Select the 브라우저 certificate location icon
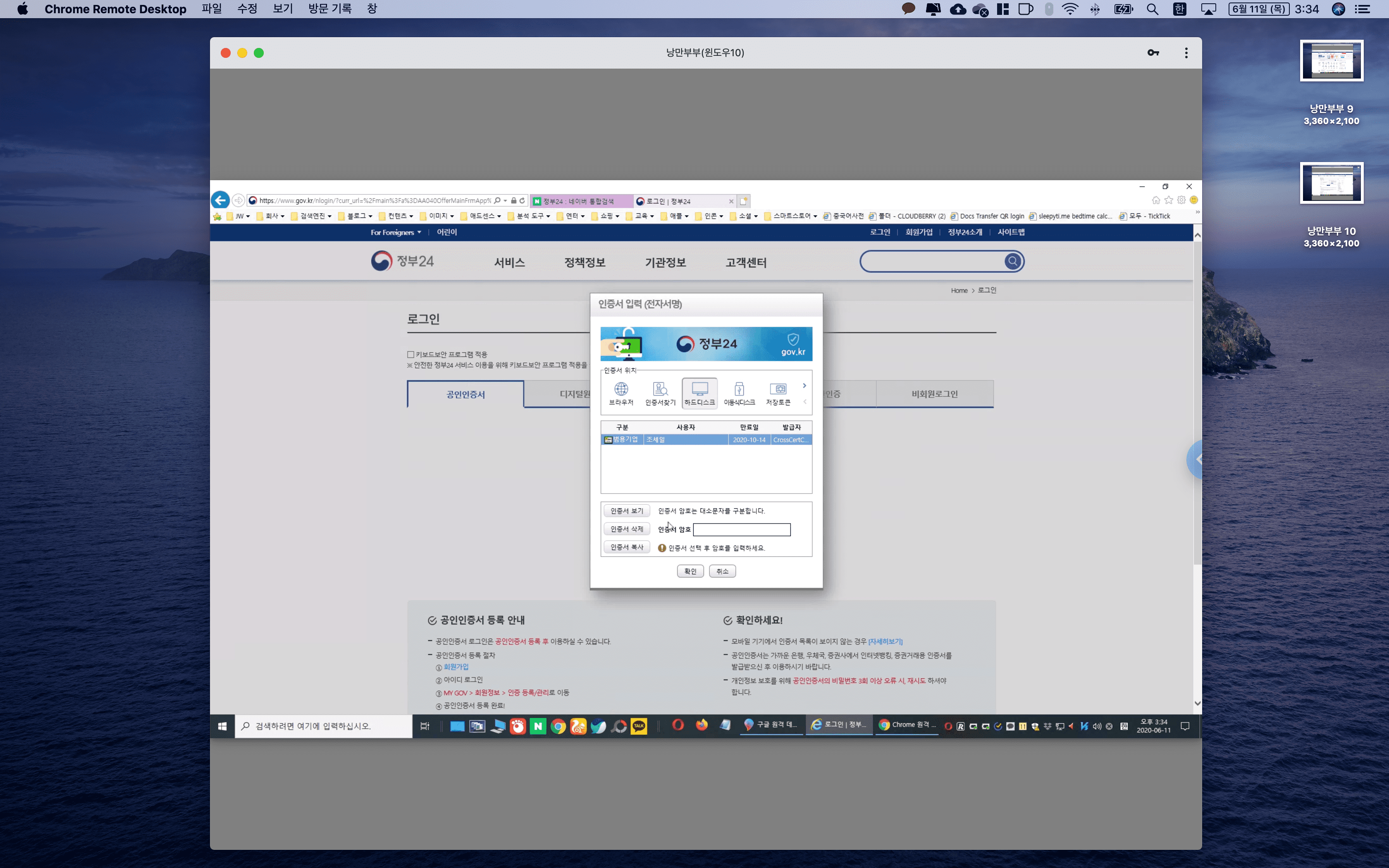Viewport: 1389px width, 868px height. [621, 393]
